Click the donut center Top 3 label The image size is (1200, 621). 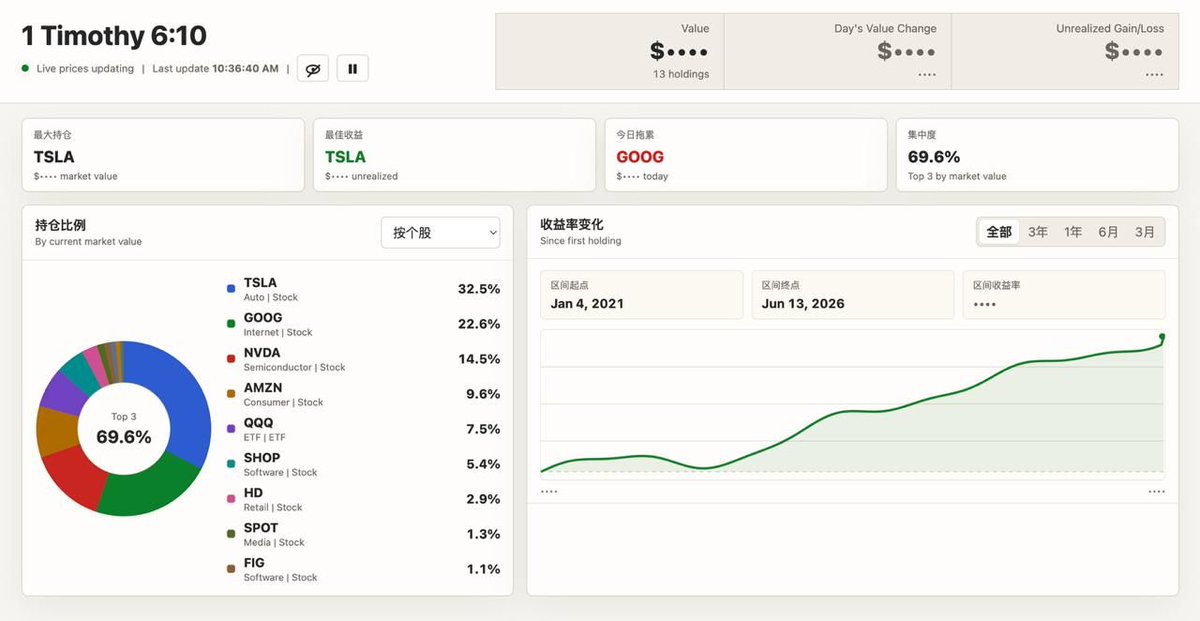[x=124, y=417]
